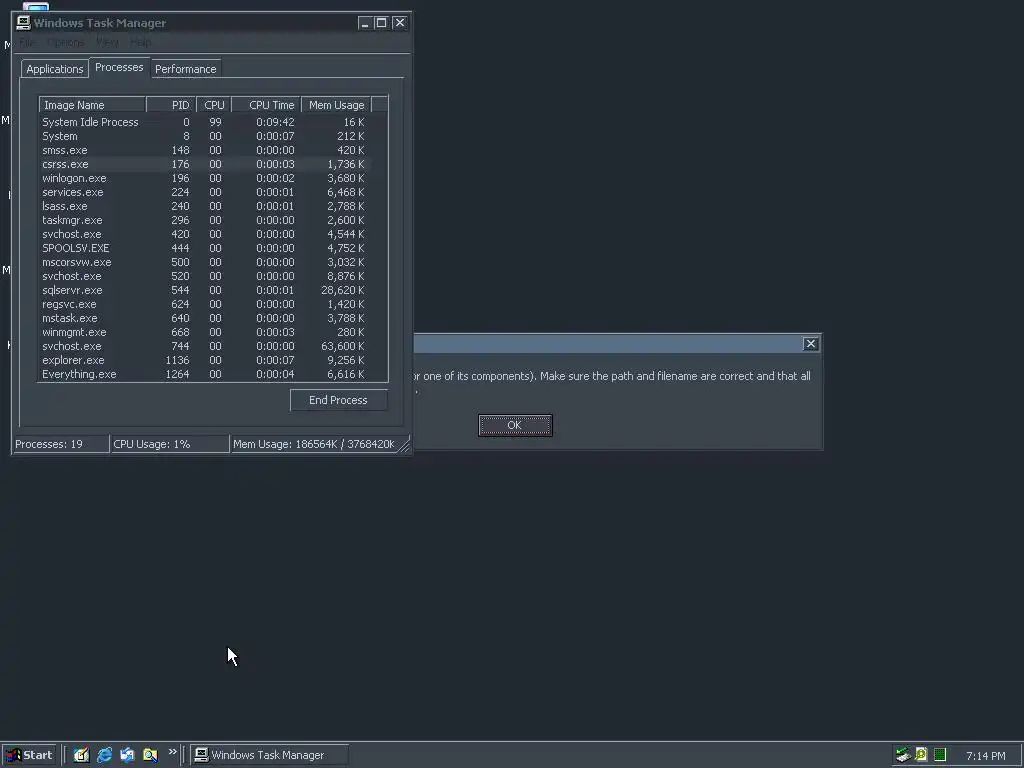The width and height of the screenshot is (1024, 768).
Task: Select svchost.exe with PID 520
Action: [205, 276]
